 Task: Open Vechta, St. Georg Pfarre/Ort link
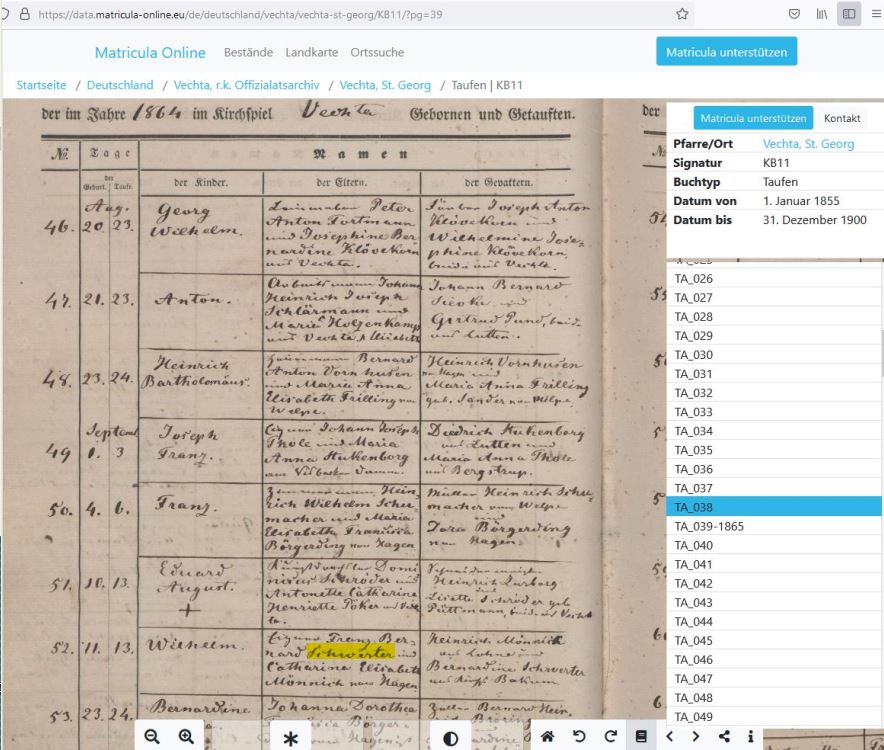[x=808, y=144]
